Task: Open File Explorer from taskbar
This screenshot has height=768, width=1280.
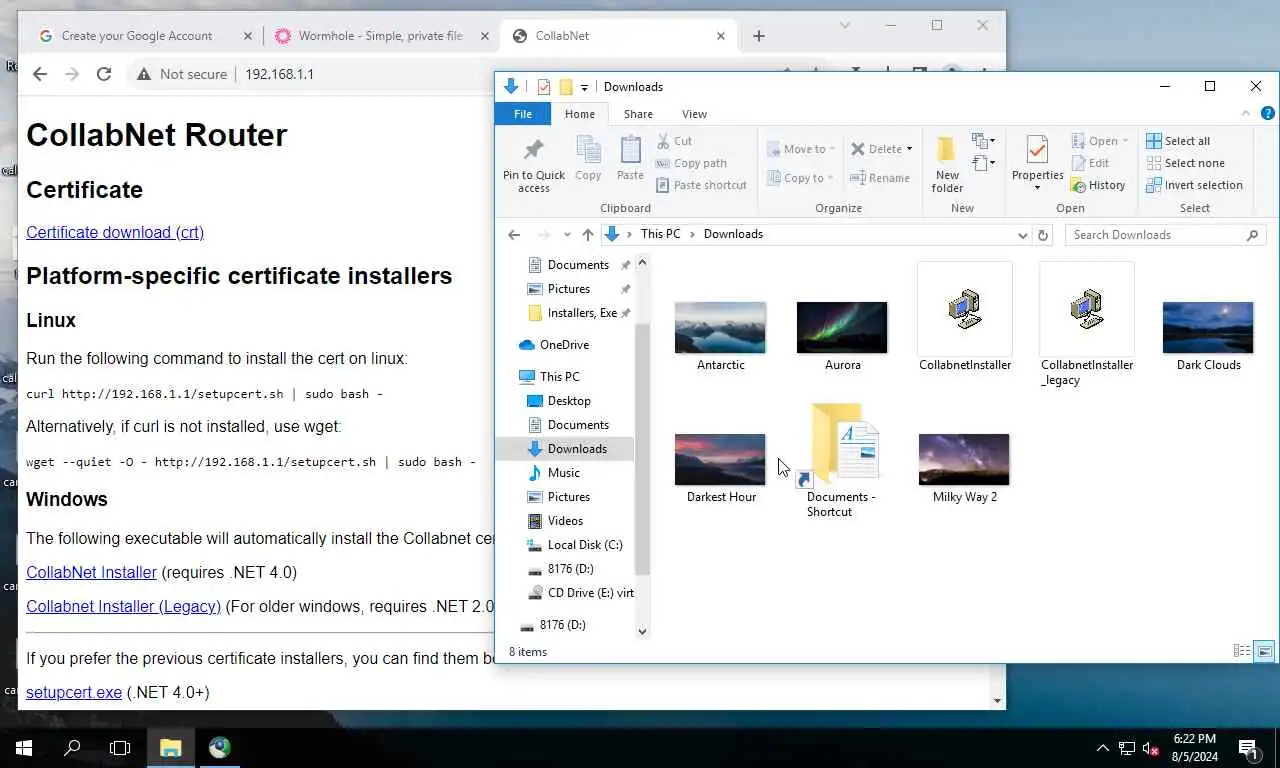Action: point(171,747)
